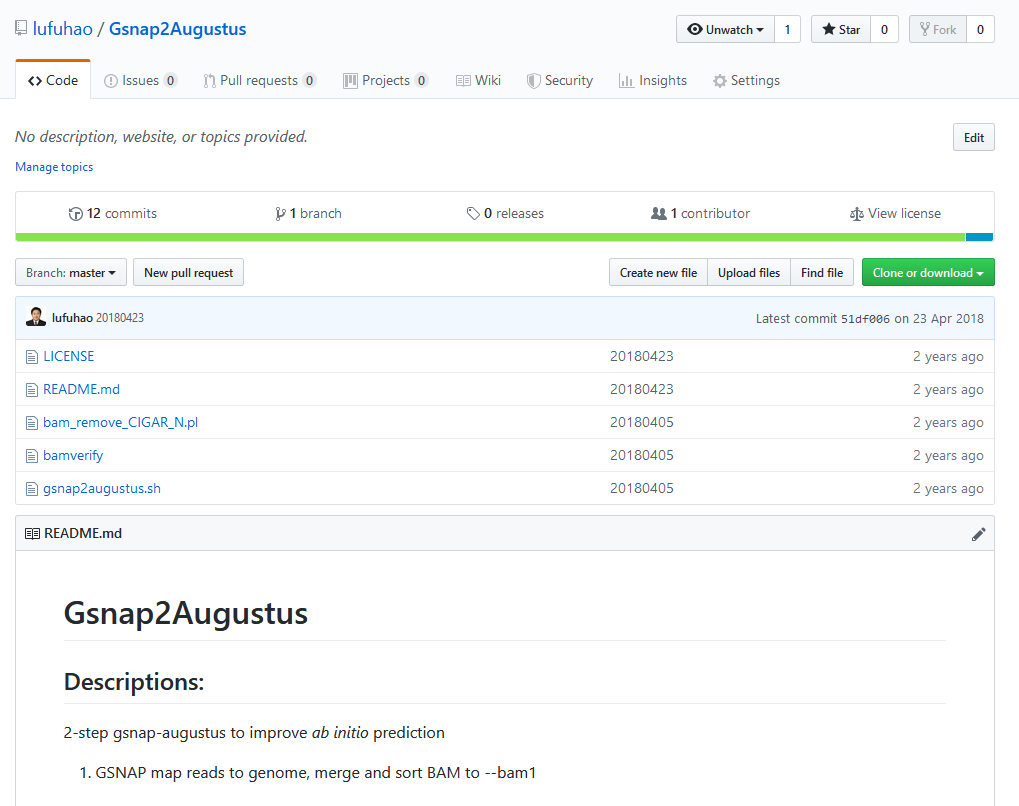
Task: Click Create new file
Action: coord(658,272)
